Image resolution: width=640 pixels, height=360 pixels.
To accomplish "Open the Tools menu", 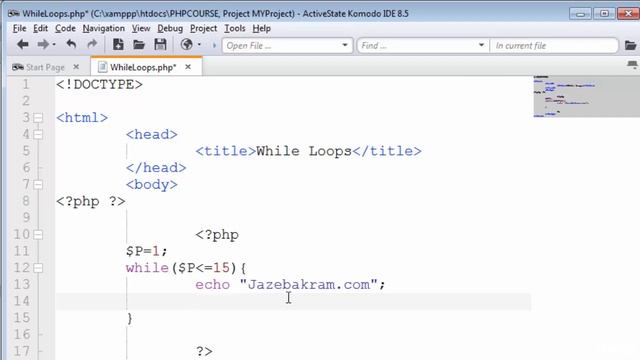I will (x=235, y=29).
